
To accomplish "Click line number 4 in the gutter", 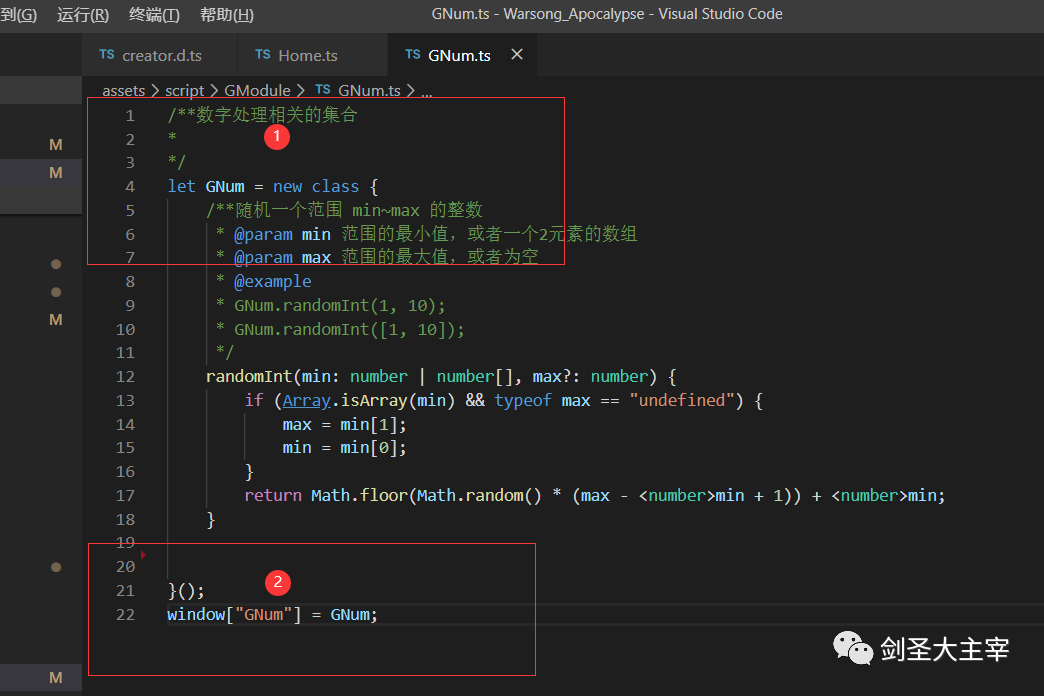I will tap(130, 186).
